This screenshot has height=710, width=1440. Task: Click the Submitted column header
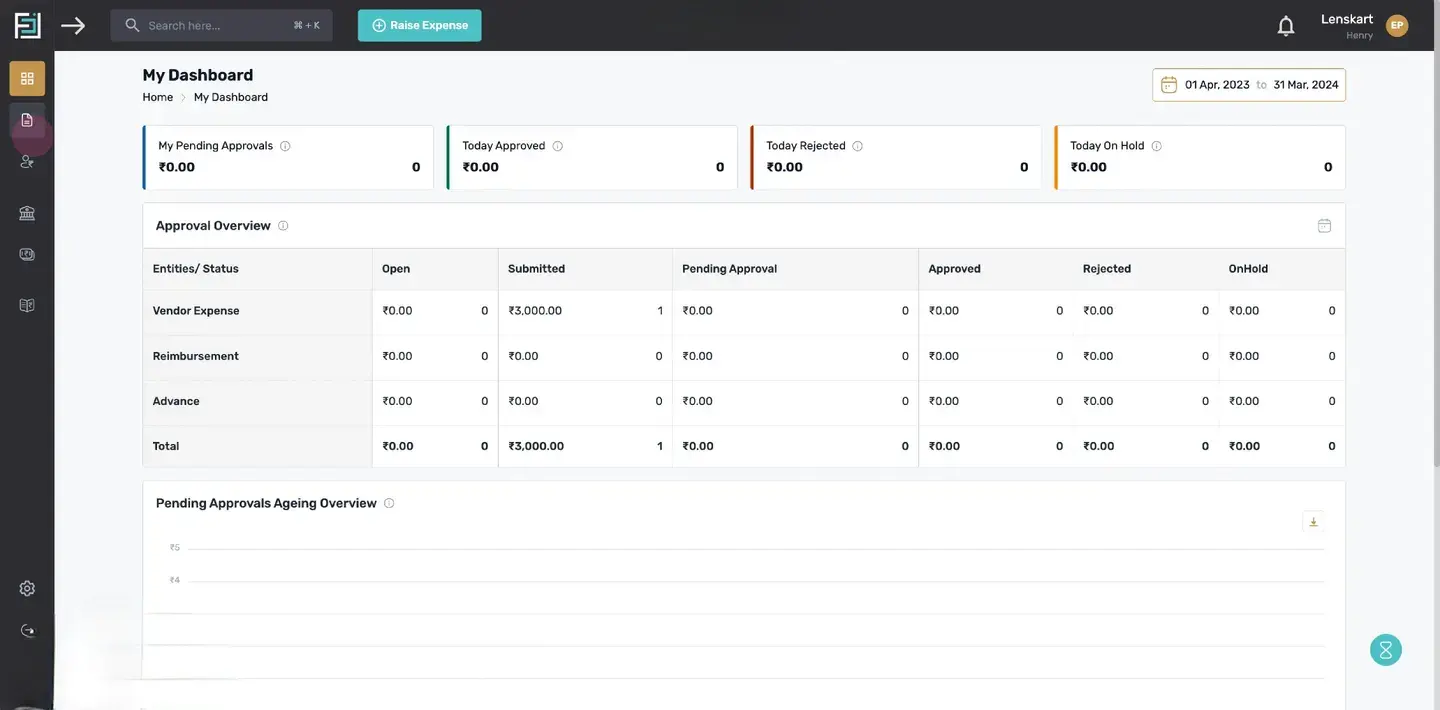point(536,269)
